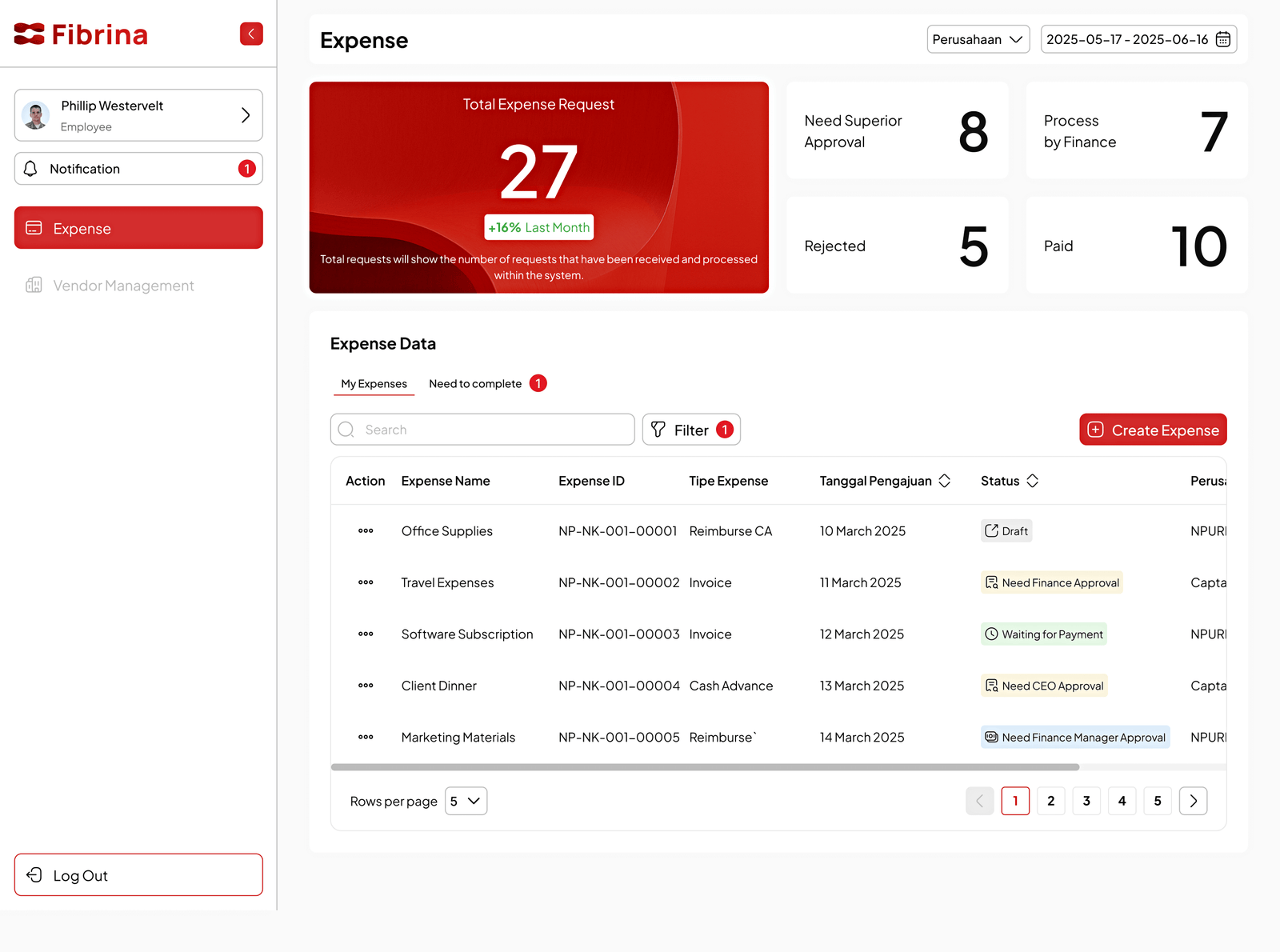1280x952 pixels.
Task: Open the Expense menu item
Action: (x=138, y=228)
